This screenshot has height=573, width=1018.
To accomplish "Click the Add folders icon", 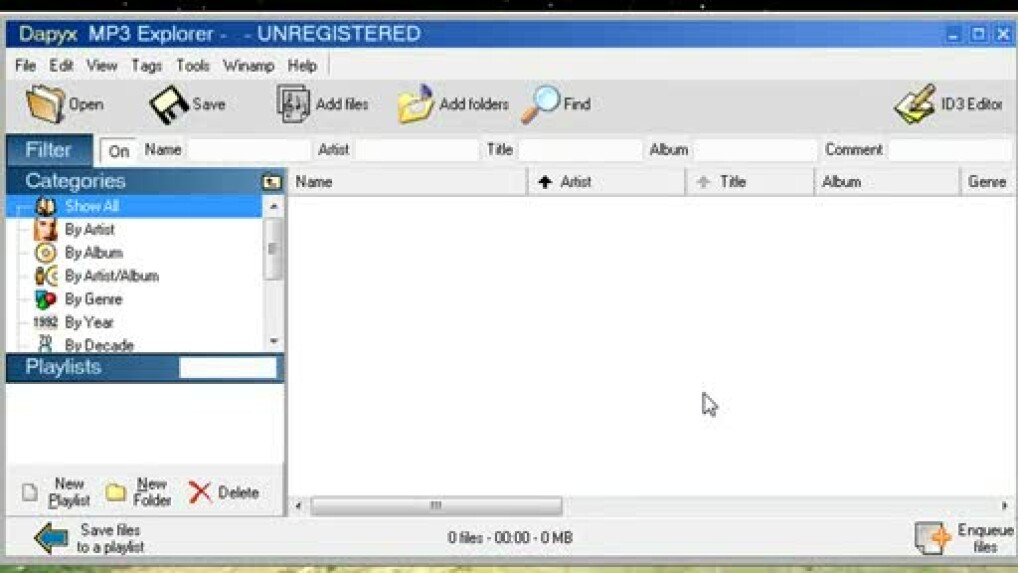I will [x=416, y=104].
